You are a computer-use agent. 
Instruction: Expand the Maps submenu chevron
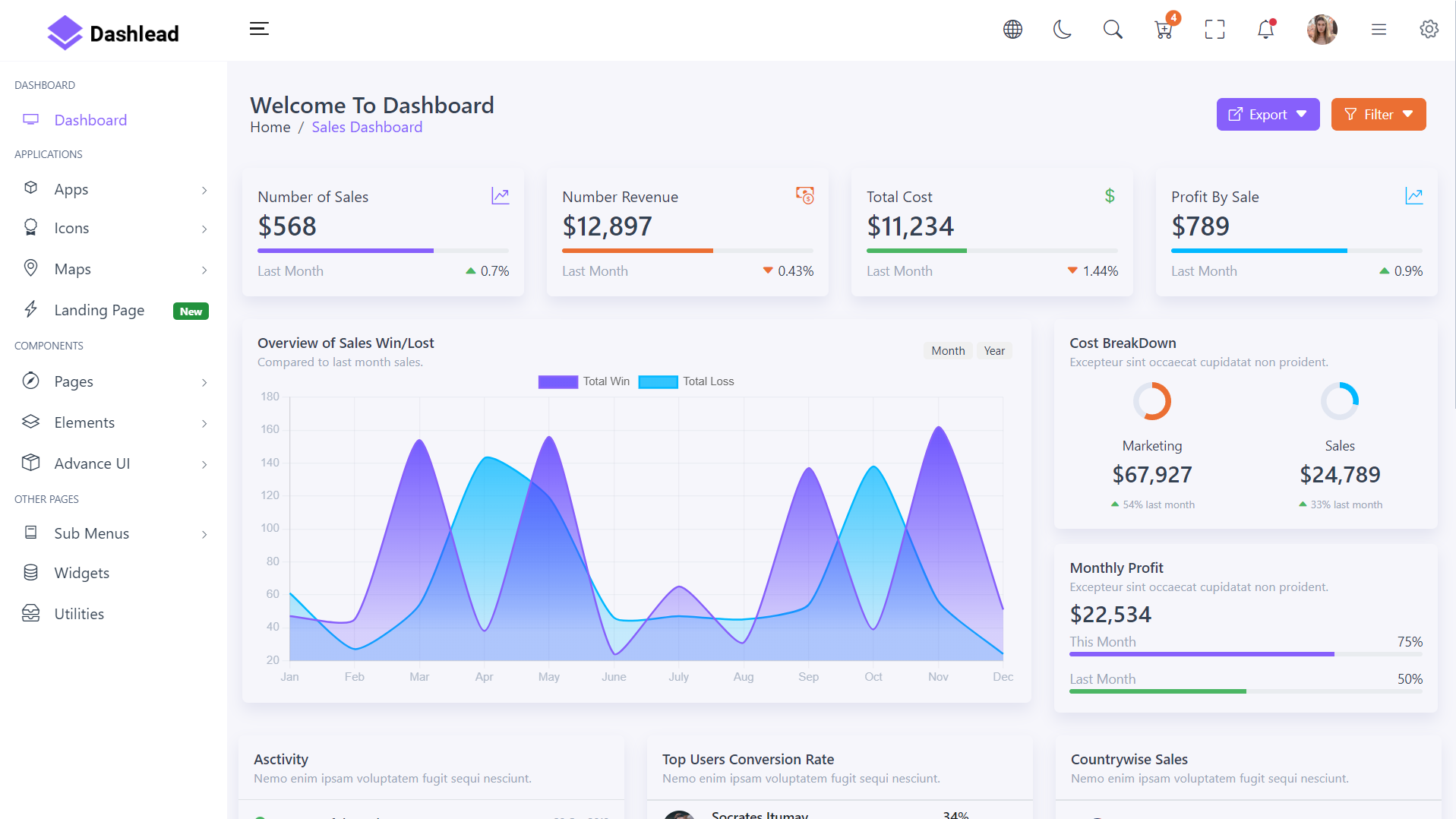point(204,270)
